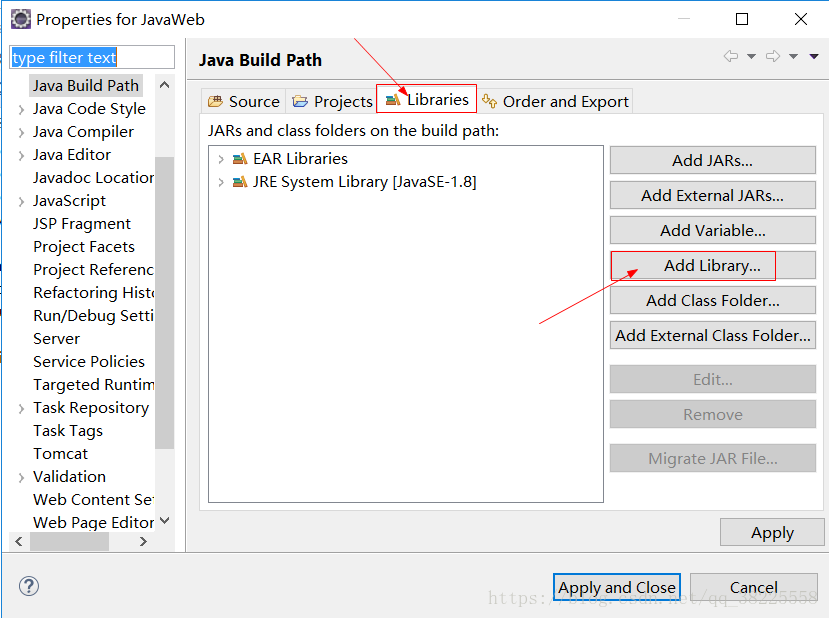This screenshot has width=829, height=618.
Task: Open the back history dropdown arrow
Action: coord(751,57)
